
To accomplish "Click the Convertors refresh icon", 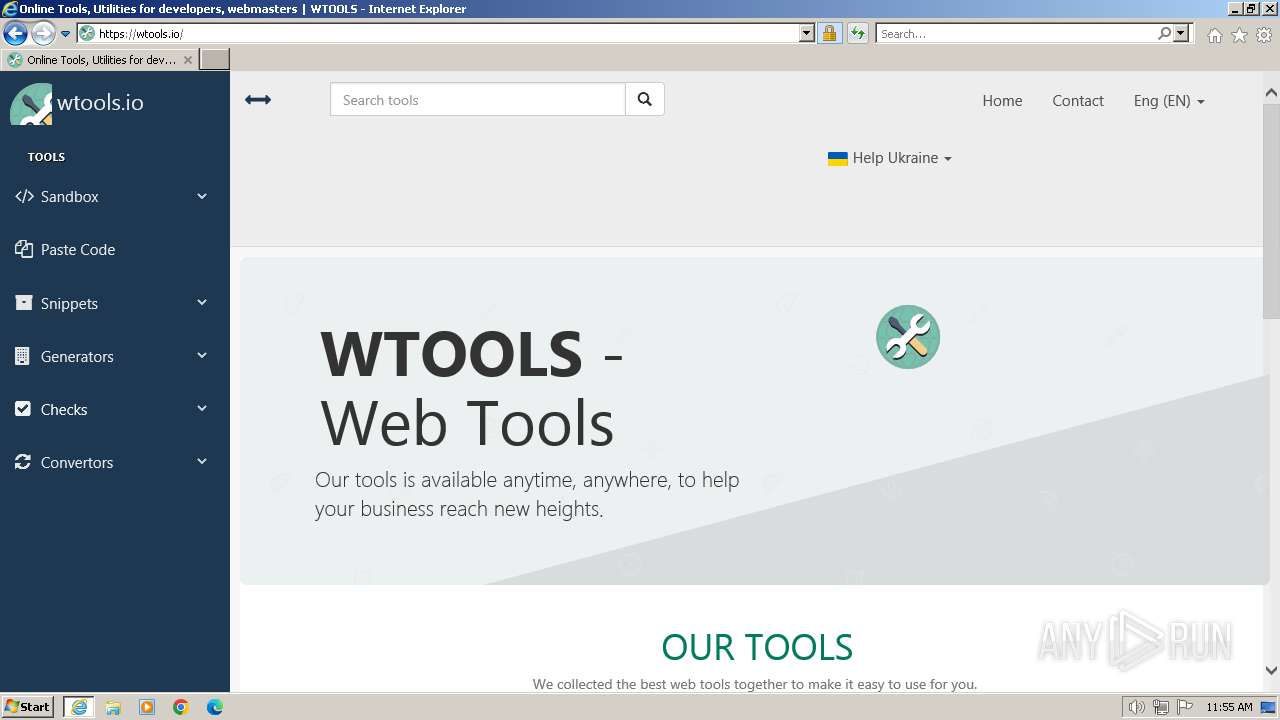I will tap(23, 462).
